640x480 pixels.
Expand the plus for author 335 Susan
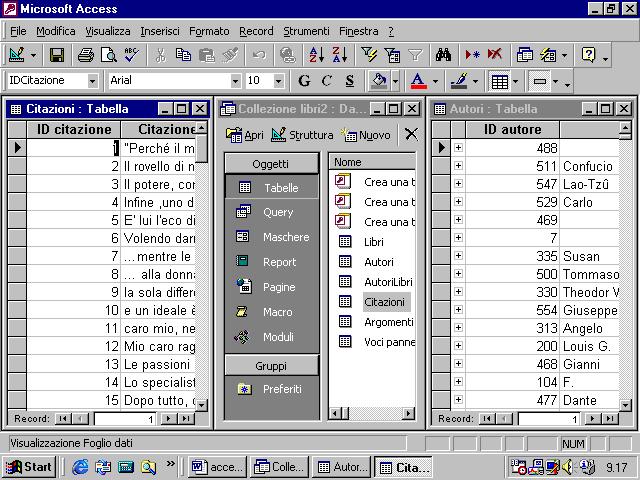coord(458,256)
